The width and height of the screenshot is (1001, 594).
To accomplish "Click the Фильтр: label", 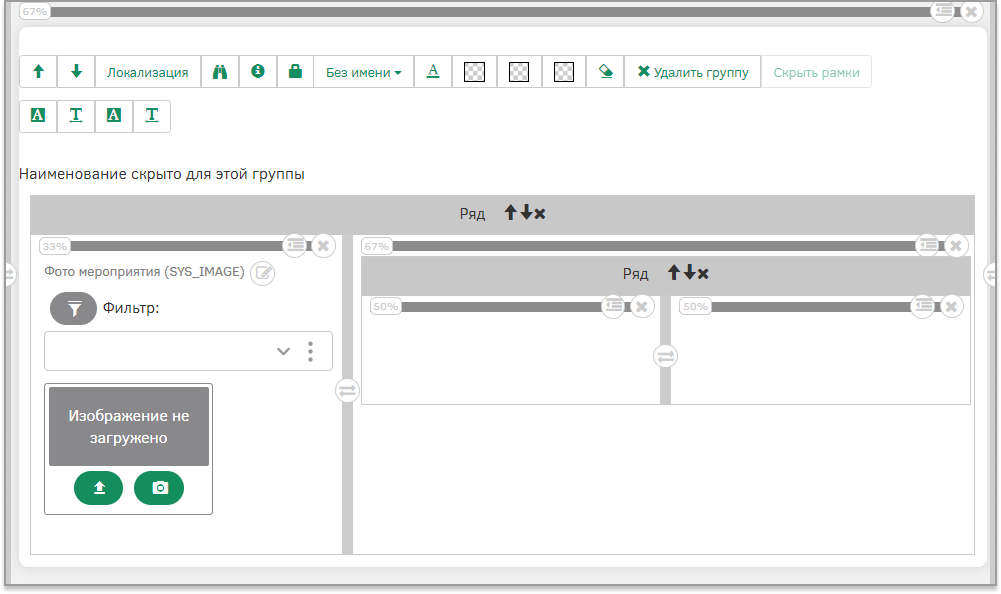I will coord(131,308).
